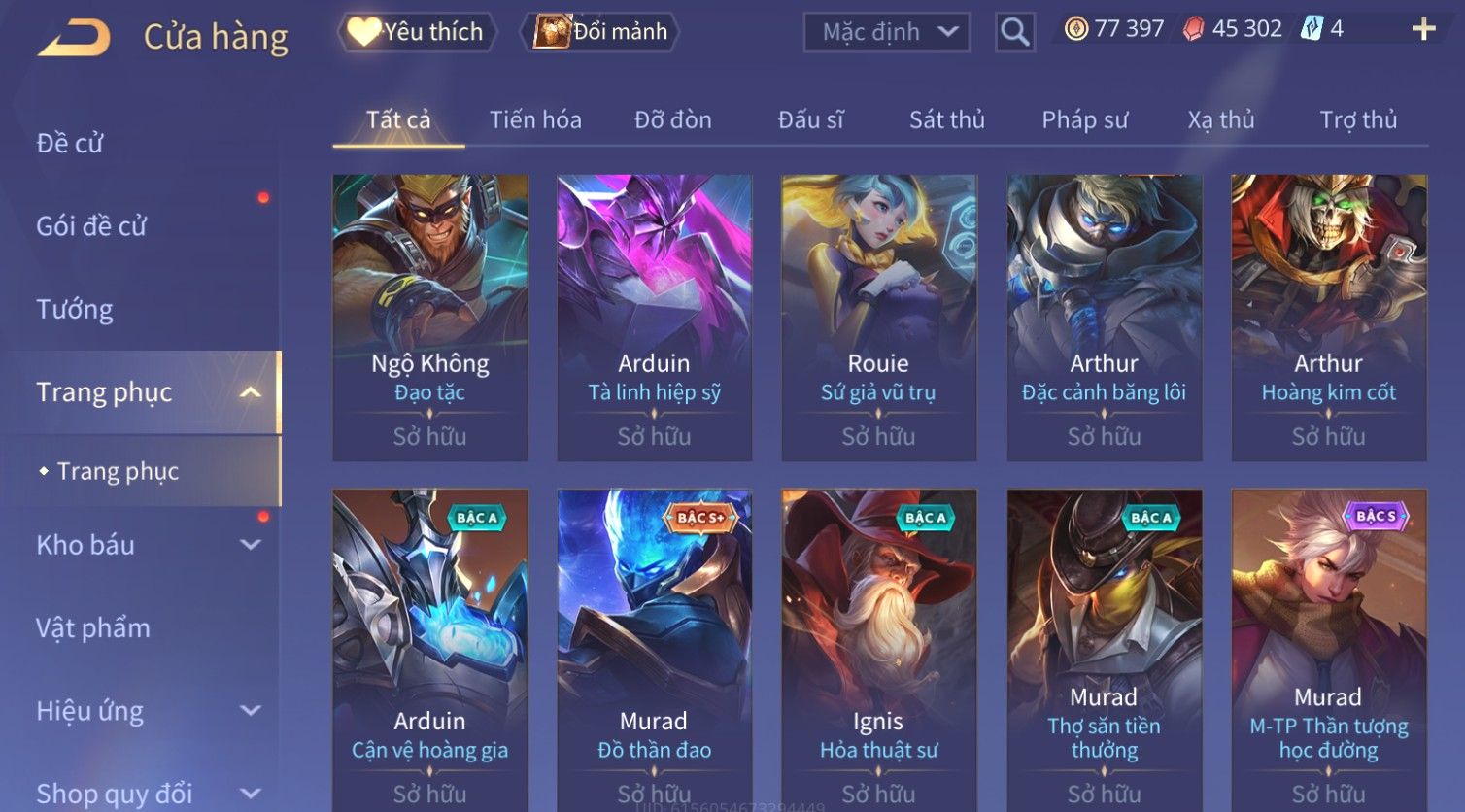Select the Tiến hóa tab
Viewport: 1465px width, 812px height.
(535, 119)
